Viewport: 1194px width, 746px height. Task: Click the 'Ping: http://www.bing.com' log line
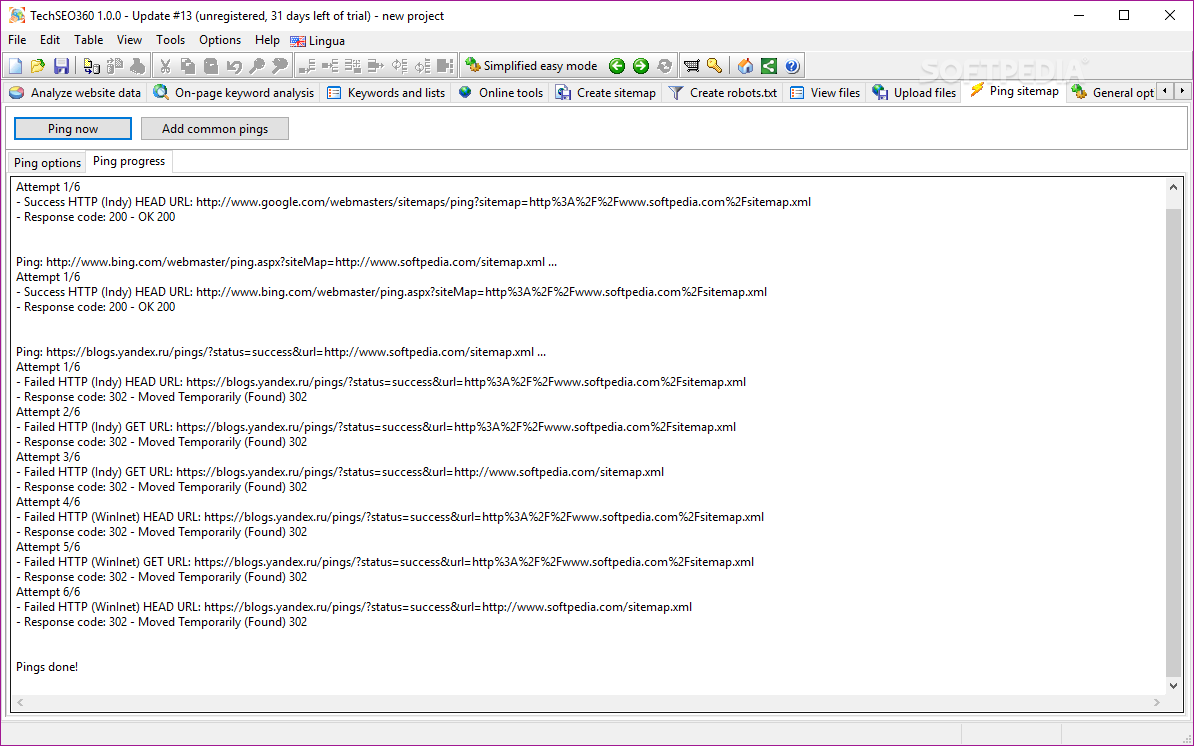click(286, 262)
